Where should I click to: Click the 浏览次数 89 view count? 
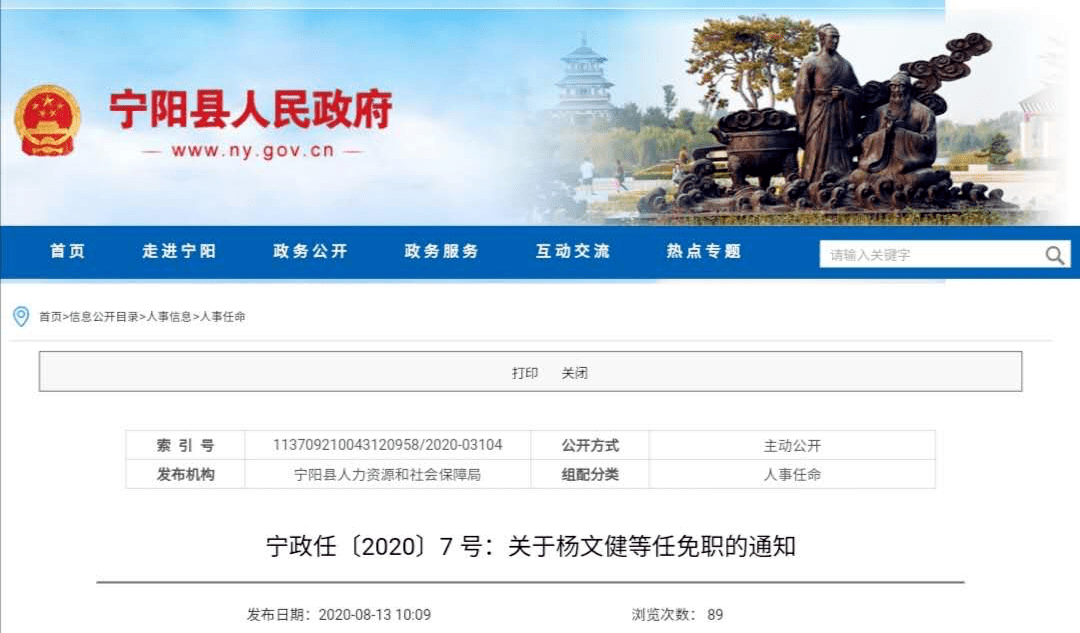[x=678, y=614]
